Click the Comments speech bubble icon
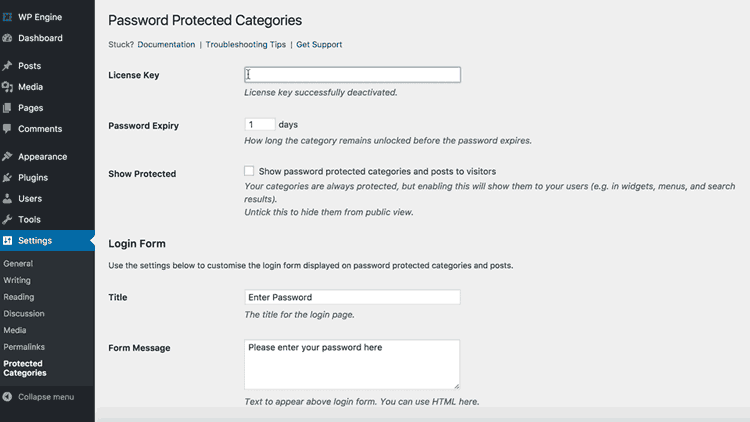 coord(7,129)
